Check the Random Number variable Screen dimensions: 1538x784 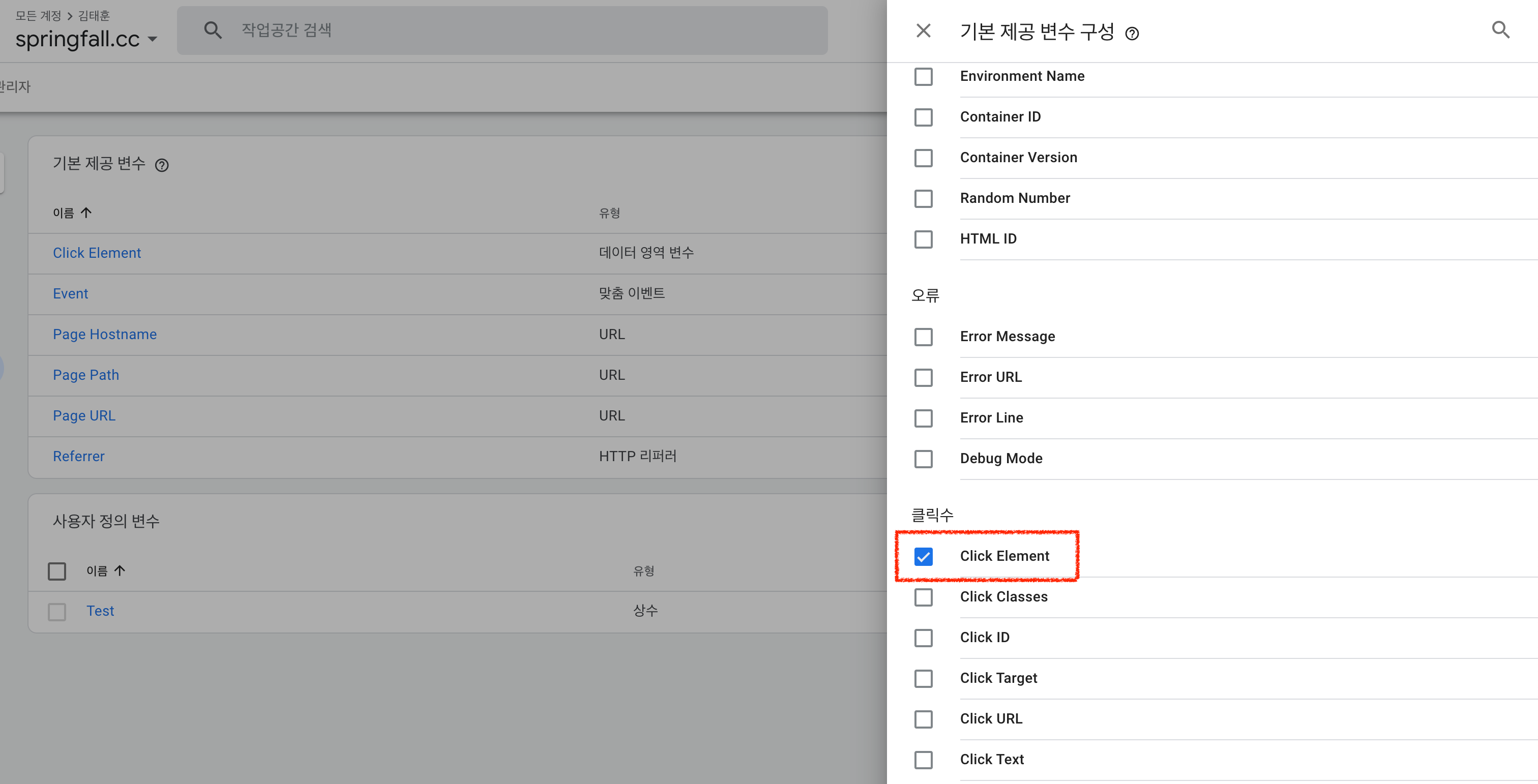[923, 199]
